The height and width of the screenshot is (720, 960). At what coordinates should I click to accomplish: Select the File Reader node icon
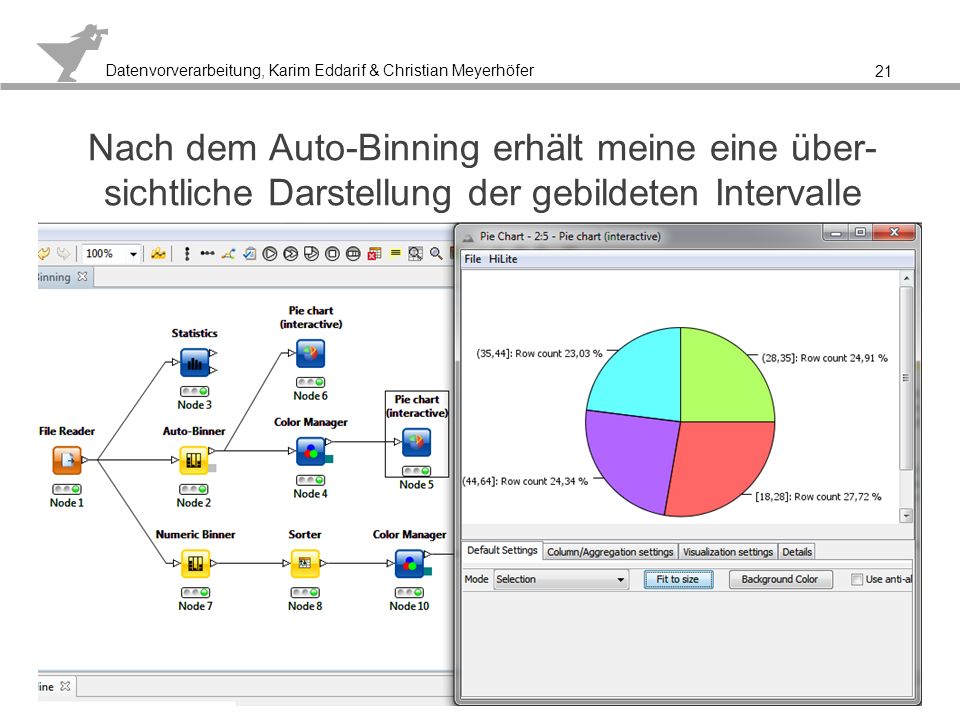click(67, 460)
